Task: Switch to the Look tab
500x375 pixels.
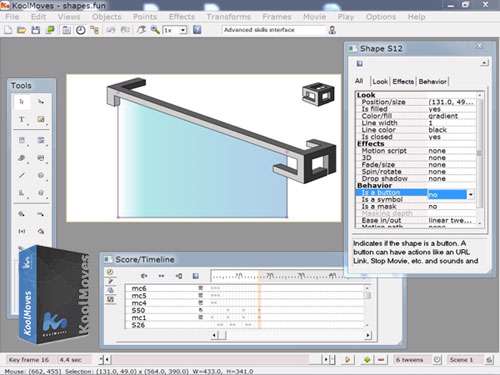Action: [380, 82]
